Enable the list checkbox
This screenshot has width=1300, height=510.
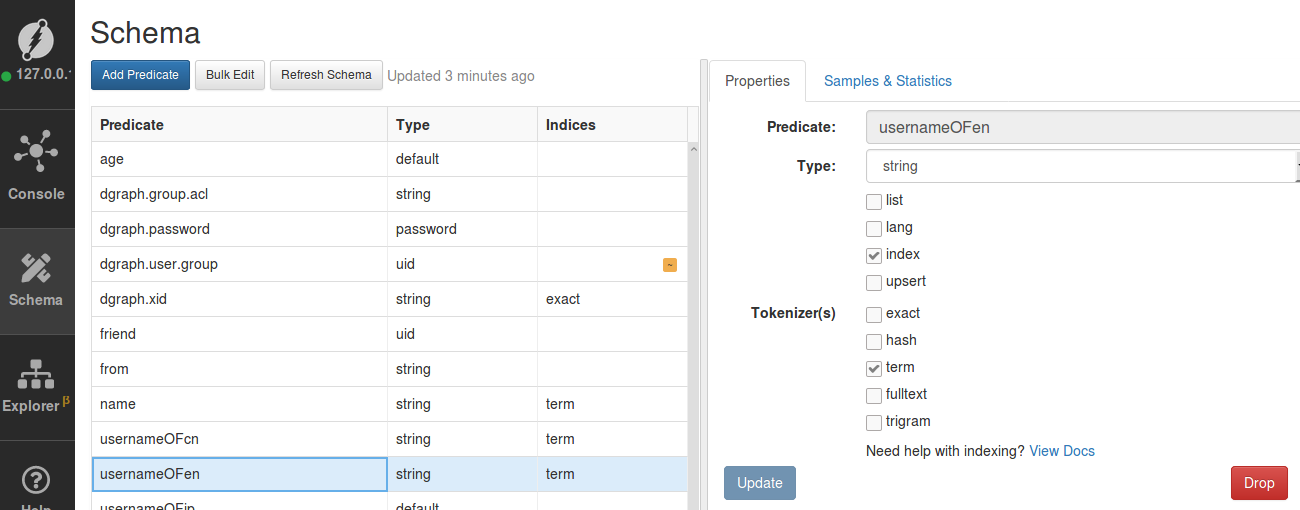[874, 201]
